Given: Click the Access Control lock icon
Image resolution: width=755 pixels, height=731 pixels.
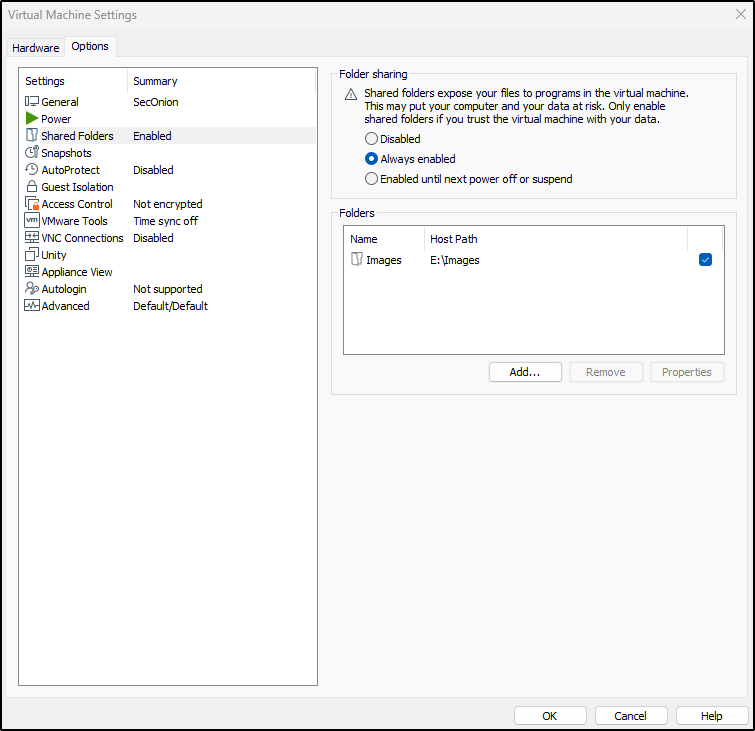Looking at the screenshot, I should pyautogui.click(x=32, y=204).
